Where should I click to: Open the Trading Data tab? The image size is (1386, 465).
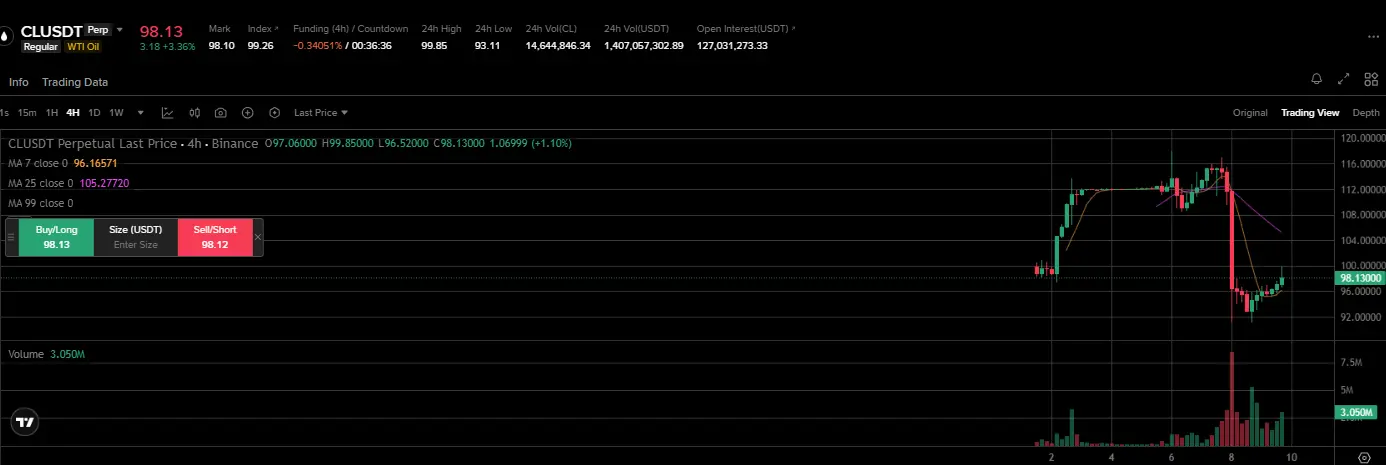click(x=75, y=82)
